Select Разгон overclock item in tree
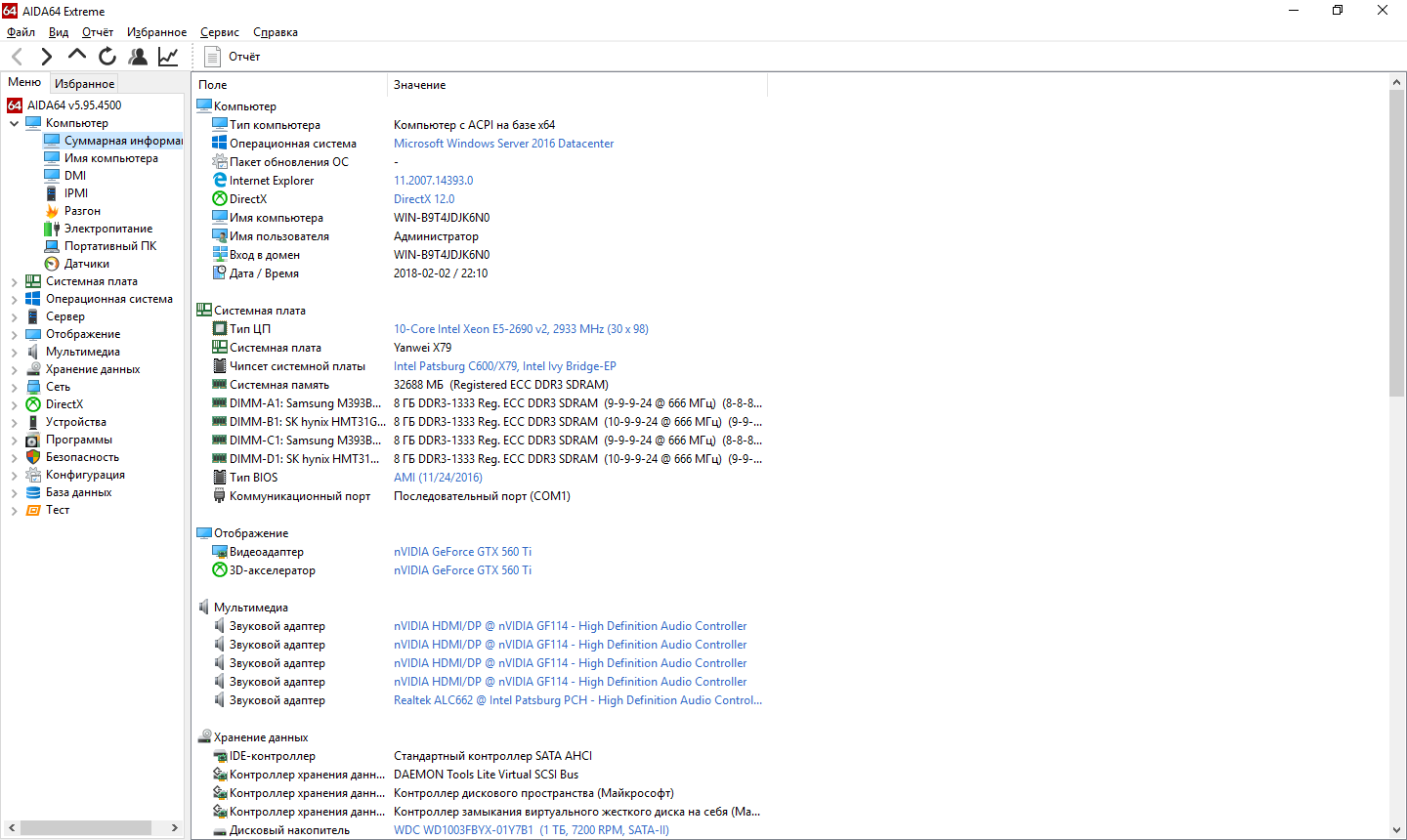Image resolution: width=1407 pixels, height=840 pixels. (x=82, y=211)
